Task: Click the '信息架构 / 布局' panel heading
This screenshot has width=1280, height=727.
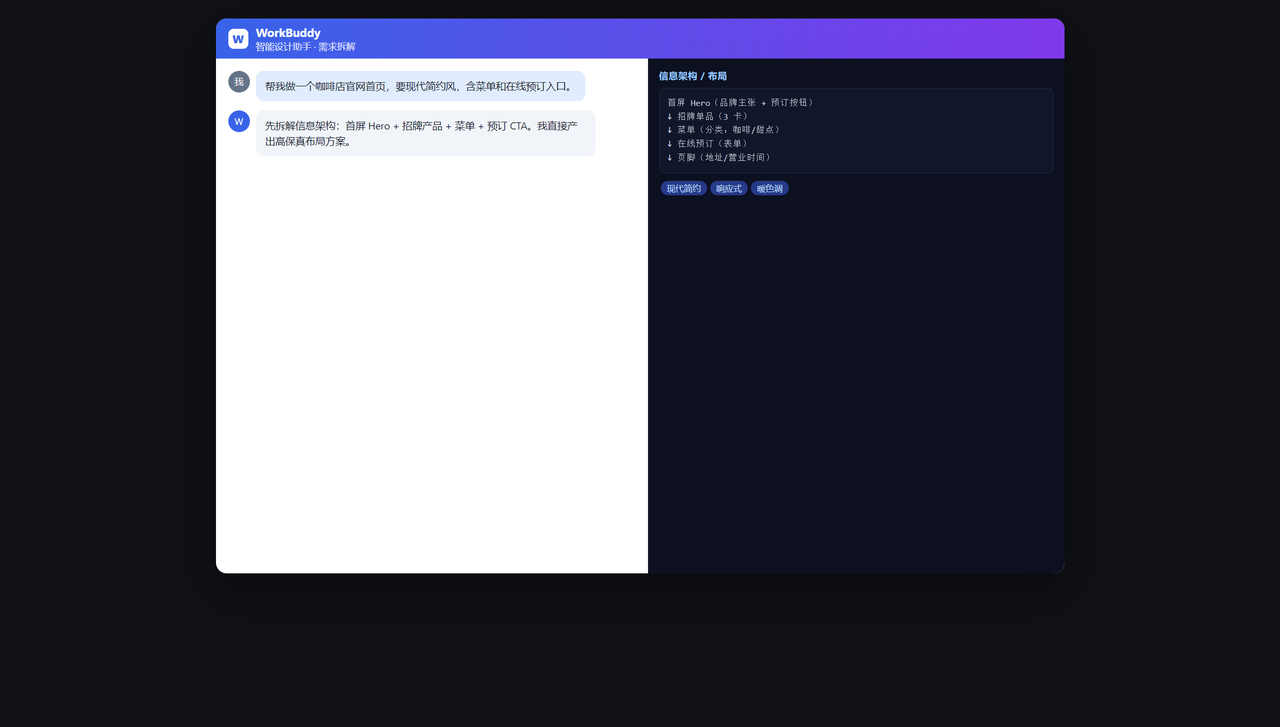Action: tap(692, 76)
